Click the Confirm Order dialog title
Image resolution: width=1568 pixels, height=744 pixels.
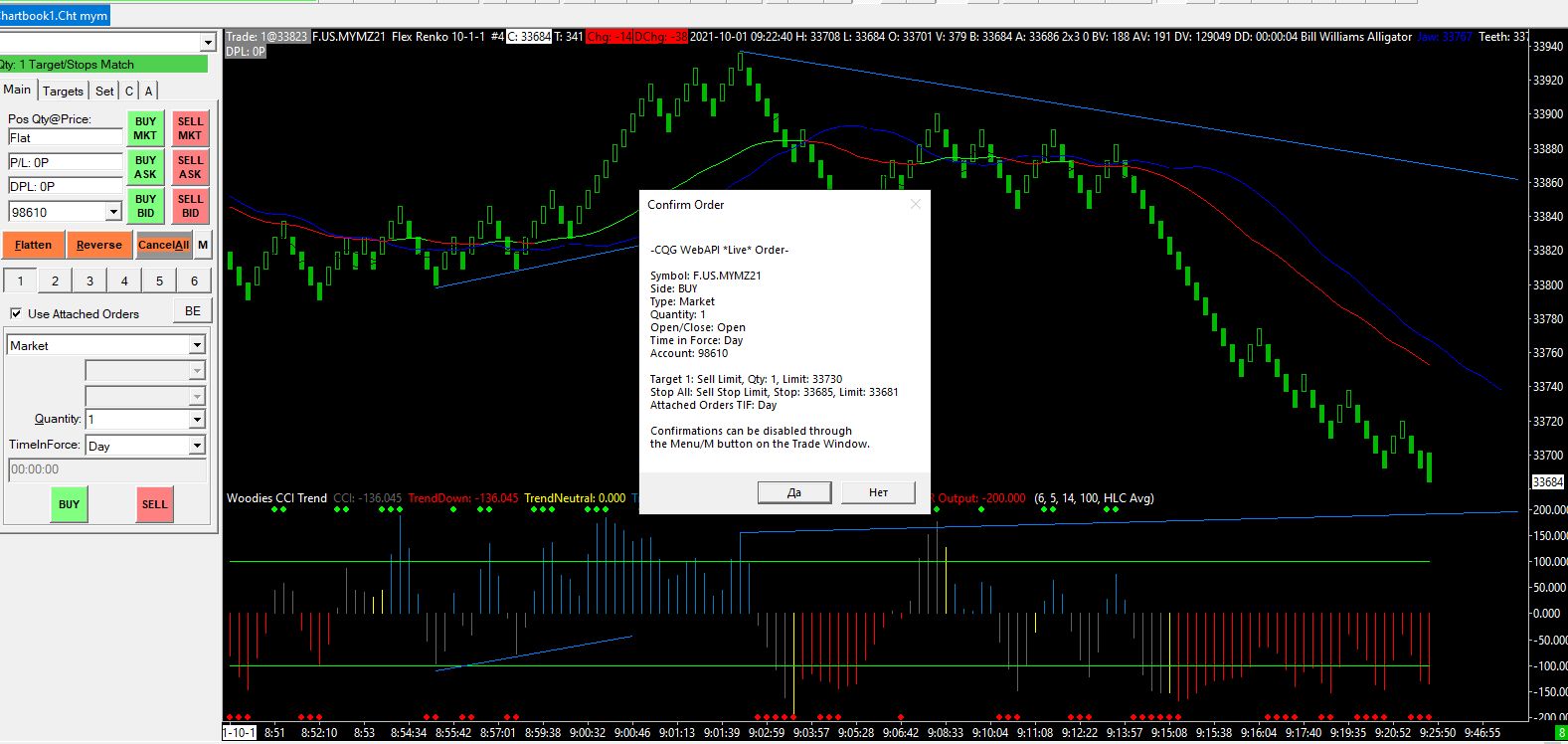(x=686, y=205)
